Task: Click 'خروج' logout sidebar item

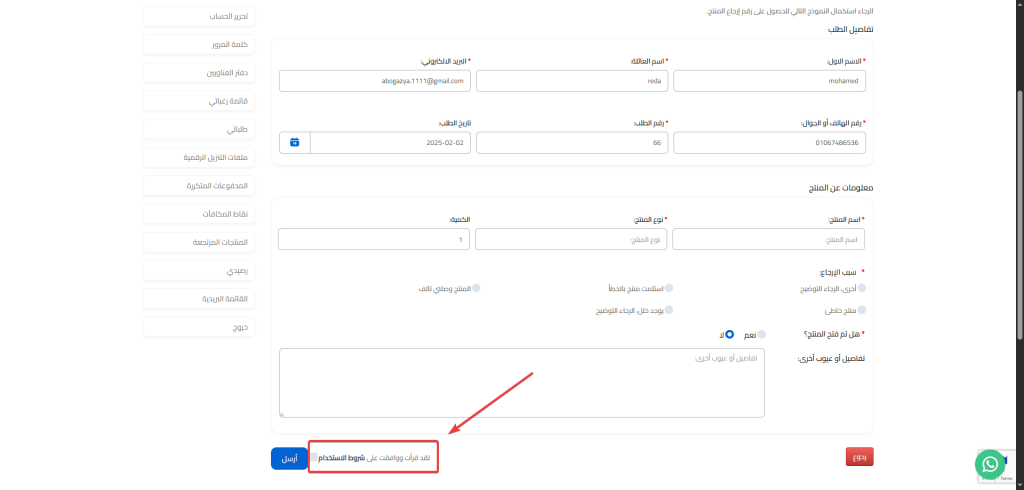Action: [197, 327]
